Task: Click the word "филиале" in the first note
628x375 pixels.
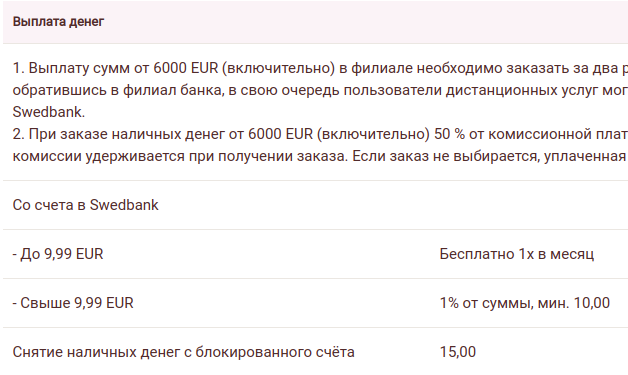Action: [382, 68]
